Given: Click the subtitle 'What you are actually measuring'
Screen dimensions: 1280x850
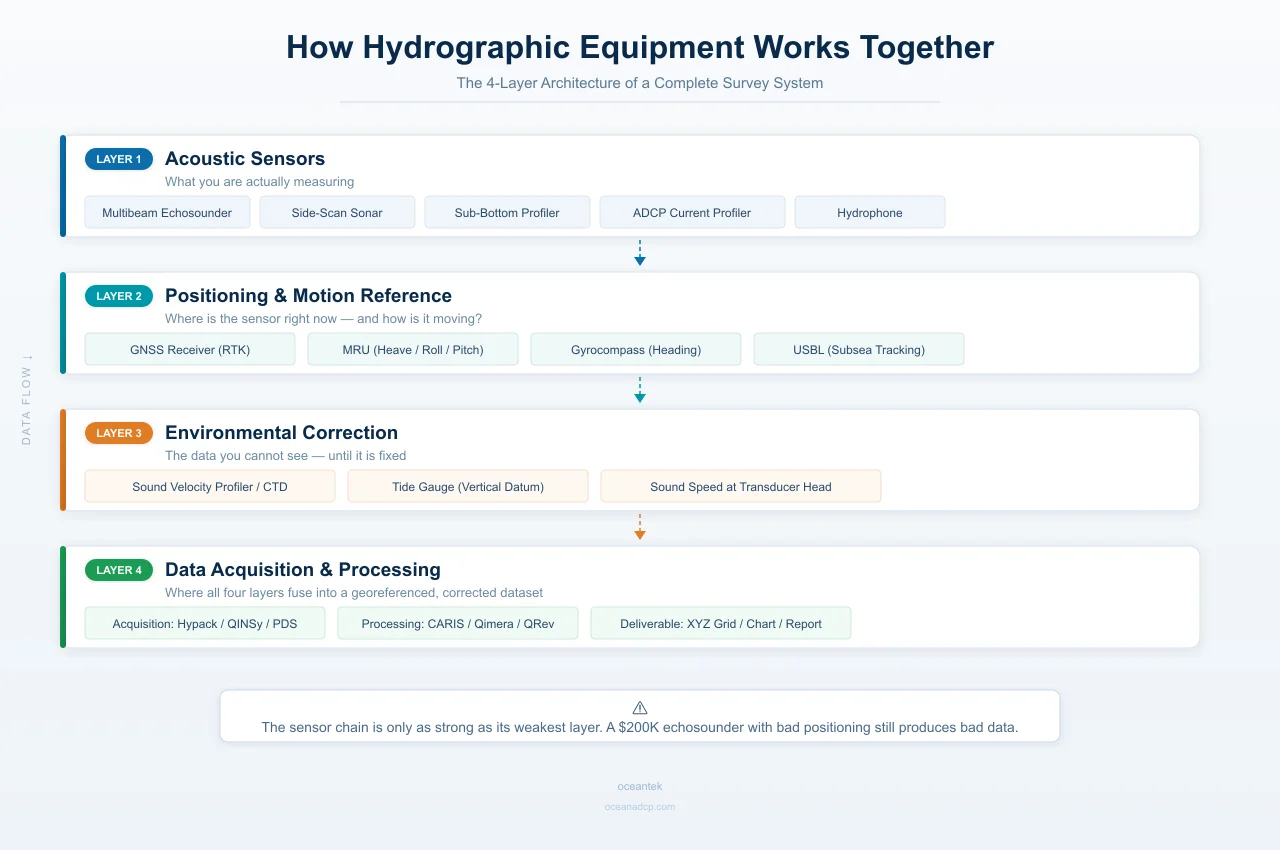Looking at the screenshot, I should (260, 182).
